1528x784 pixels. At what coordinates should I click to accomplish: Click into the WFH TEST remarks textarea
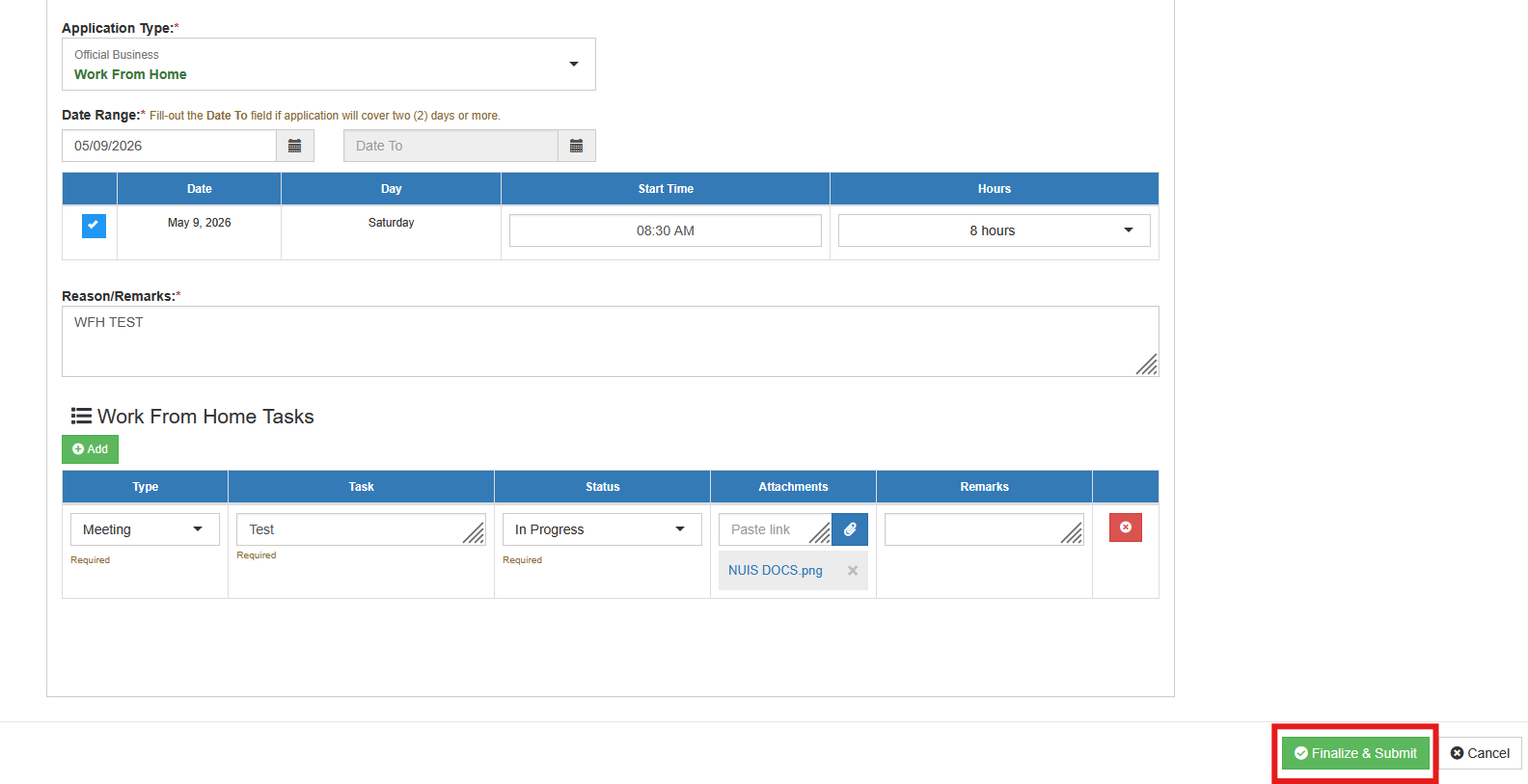coord(611,341)
